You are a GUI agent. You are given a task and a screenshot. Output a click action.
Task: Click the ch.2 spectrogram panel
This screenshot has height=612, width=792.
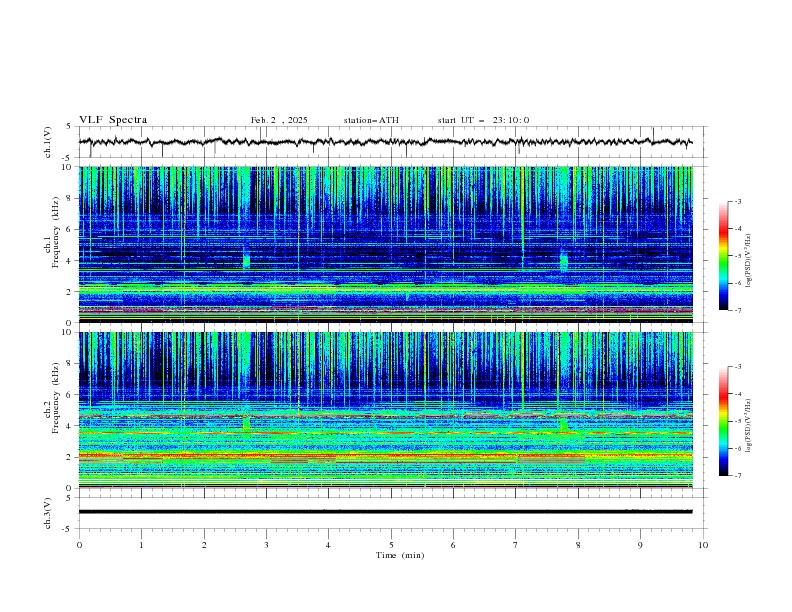385,410
